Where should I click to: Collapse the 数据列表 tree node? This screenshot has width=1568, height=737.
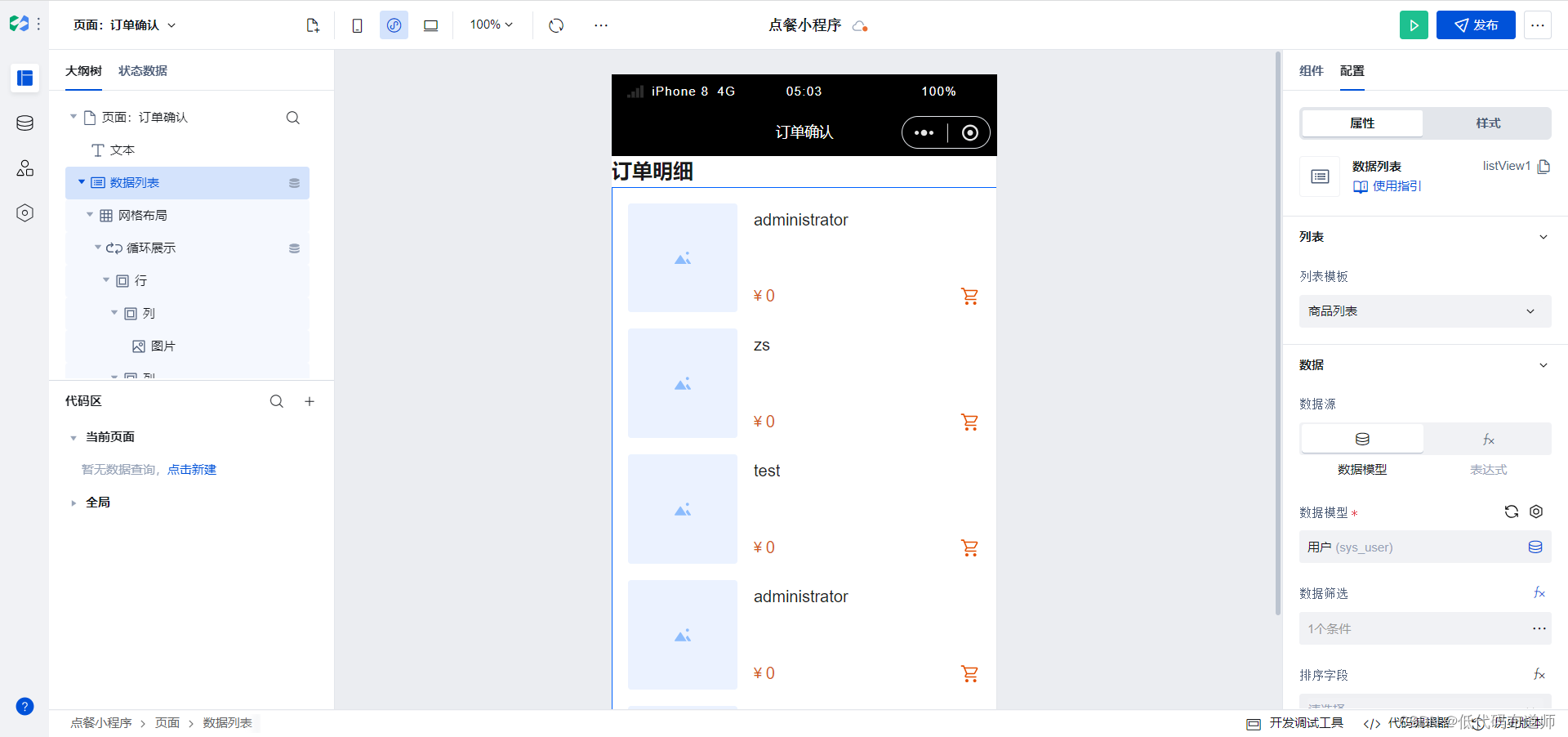(x=82, y=182)
